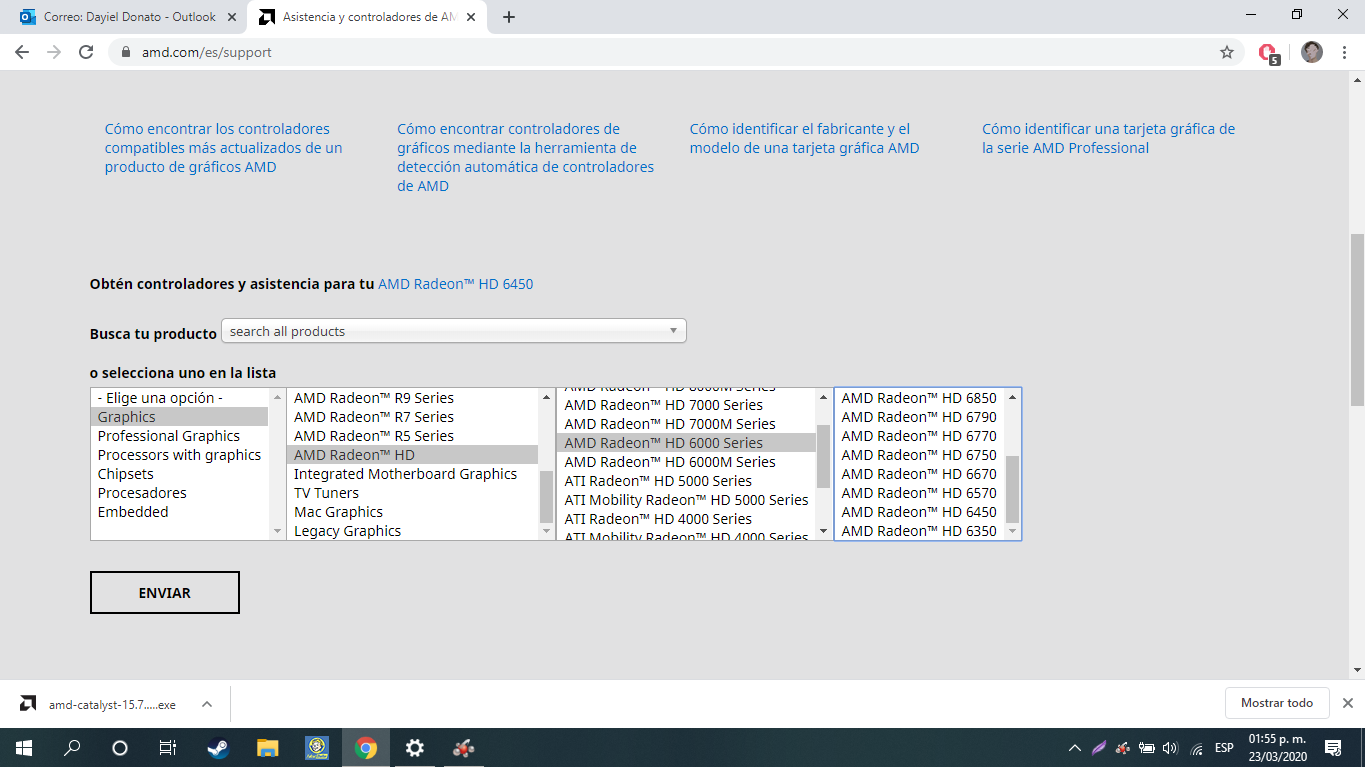The width and height of the screenshot is (1365, 767).
Task: Select AMD Radeon HD entry
Action: coord(413,455)
